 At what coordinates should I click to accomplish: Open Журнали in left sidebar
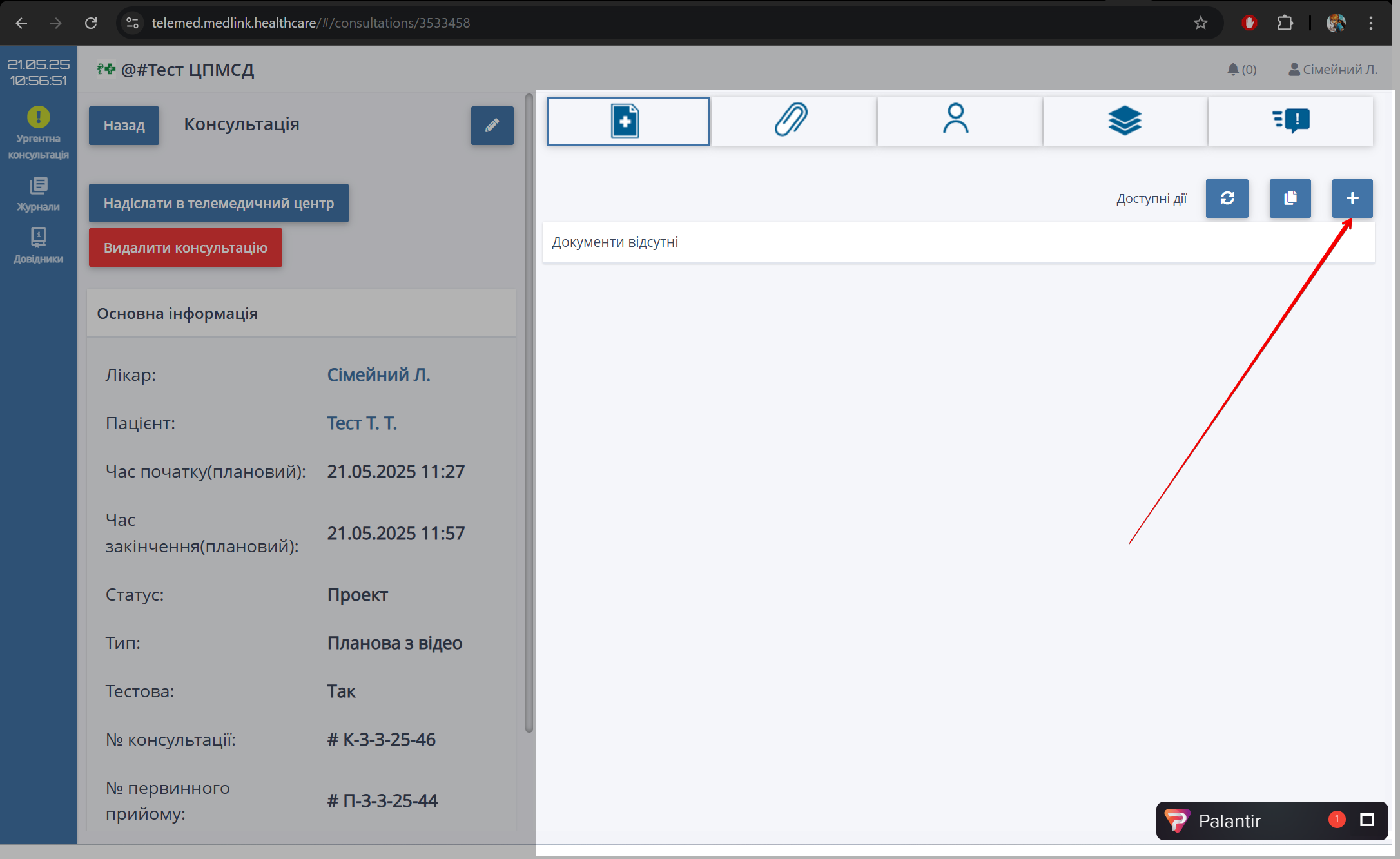click(38, 194)
